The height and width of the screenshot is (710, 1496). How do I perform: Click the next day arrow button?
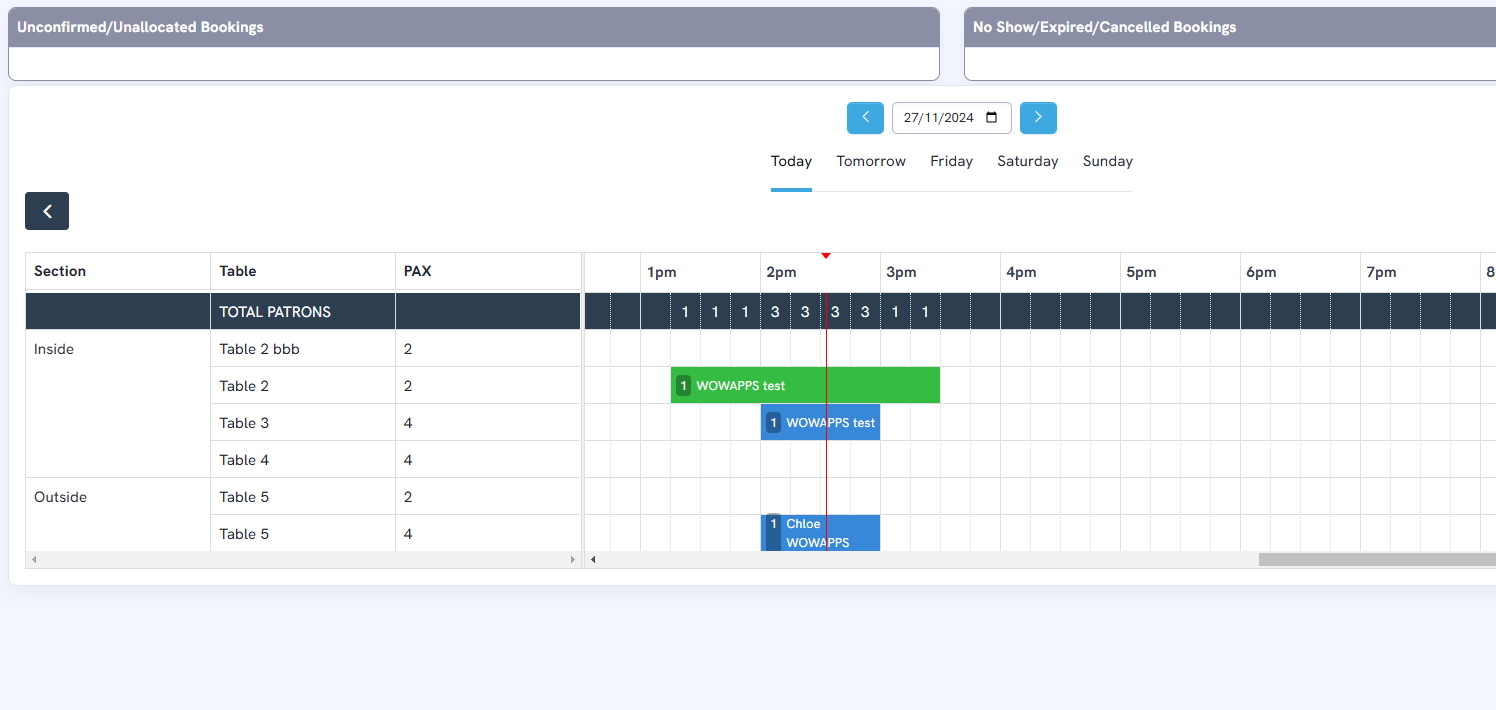coord(1038,118)
